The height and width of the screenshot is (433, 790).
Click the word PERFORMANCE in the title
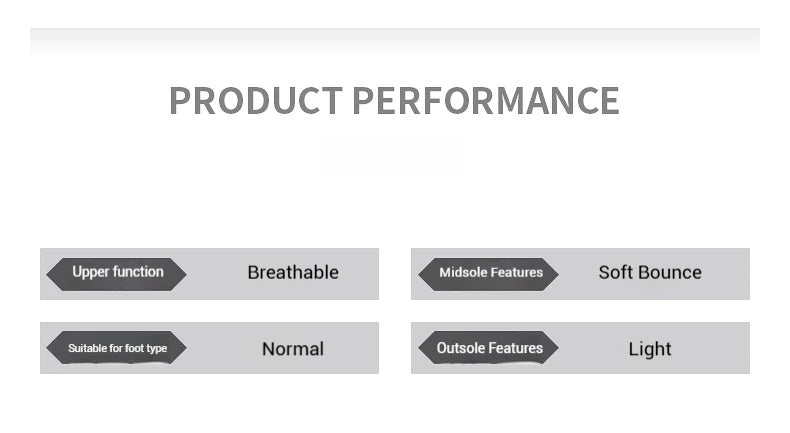(x=486, y=100)
